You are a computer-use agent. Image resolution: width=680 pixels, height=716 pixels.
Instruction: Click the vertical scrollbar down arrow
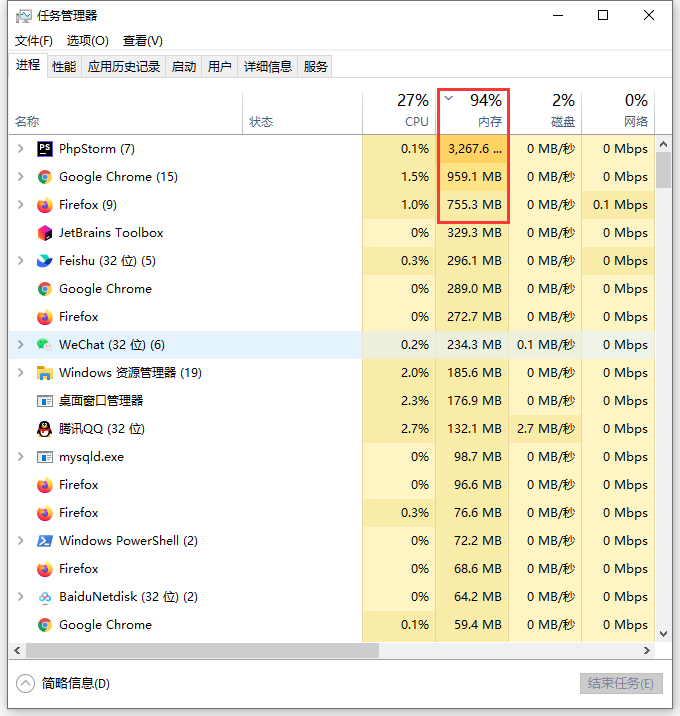click(664, 634)
